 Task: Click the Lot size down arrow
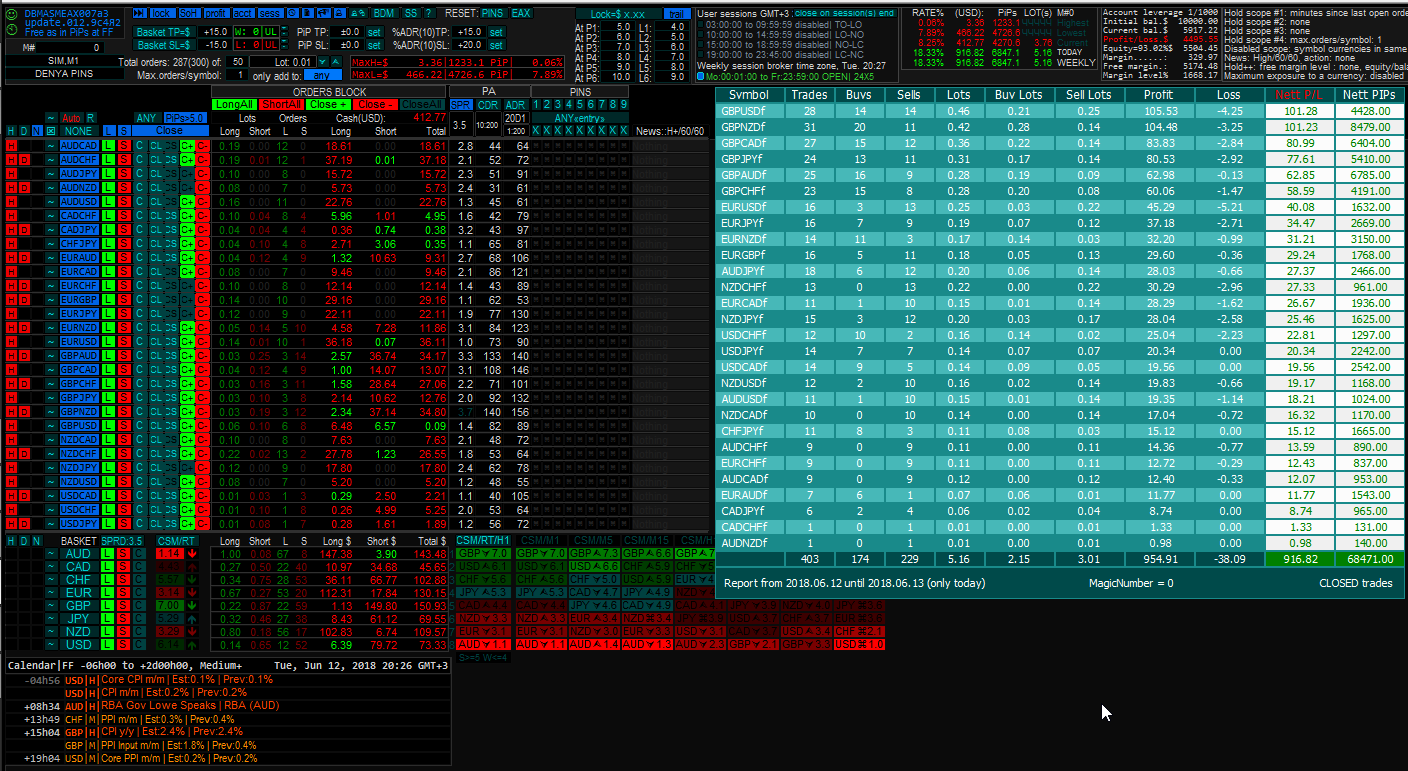pos(323,62)
